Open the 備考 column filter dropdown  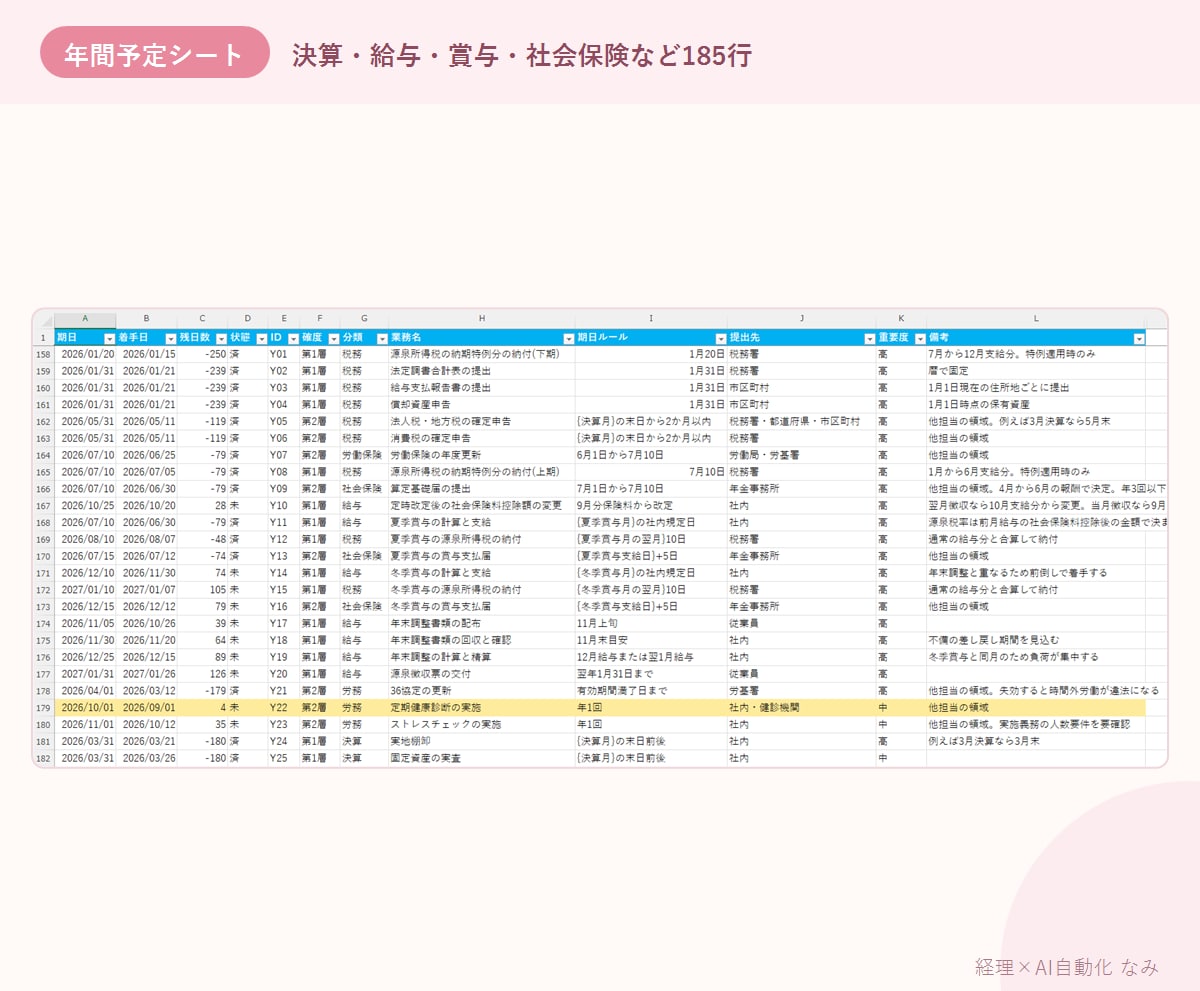[1139, 339]
